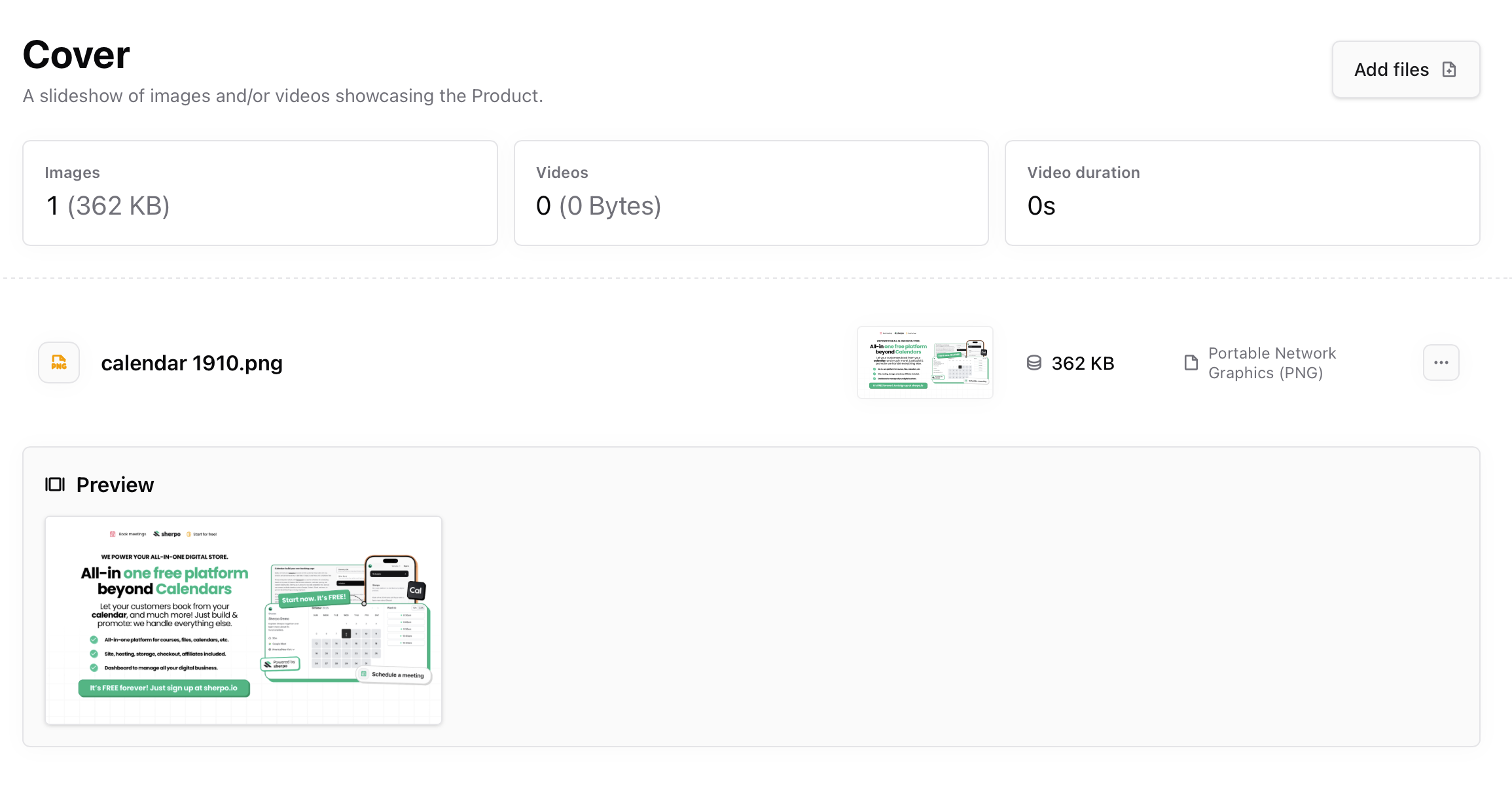Click the Preview slideshow icon
The width and height of the screenshot is (1512, 797).
(54, 484)
